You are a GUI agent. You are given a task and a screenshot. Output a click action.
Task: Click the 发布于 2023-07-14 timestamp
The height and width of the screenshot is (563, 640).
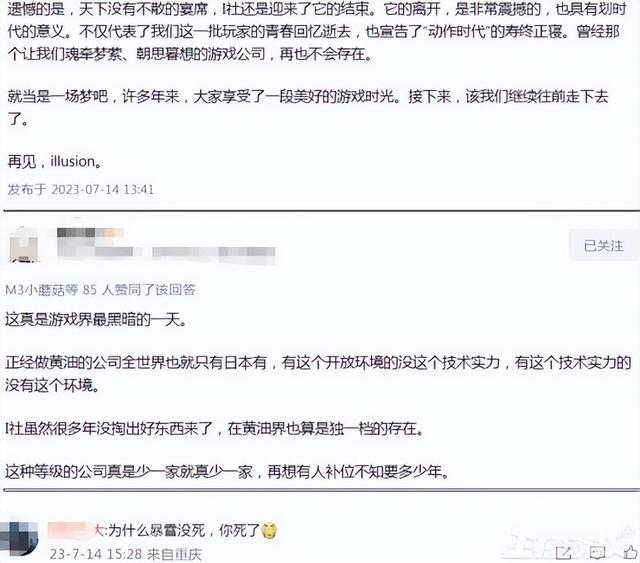point(80,189)
